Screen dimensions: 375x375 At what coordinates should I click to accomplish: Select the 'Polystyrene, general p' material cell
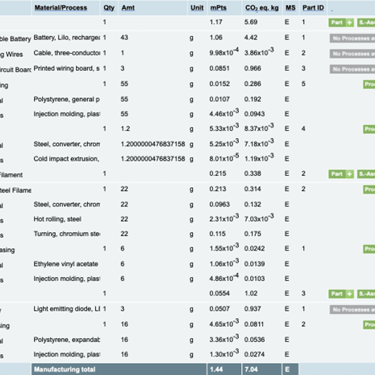point(67,99)
